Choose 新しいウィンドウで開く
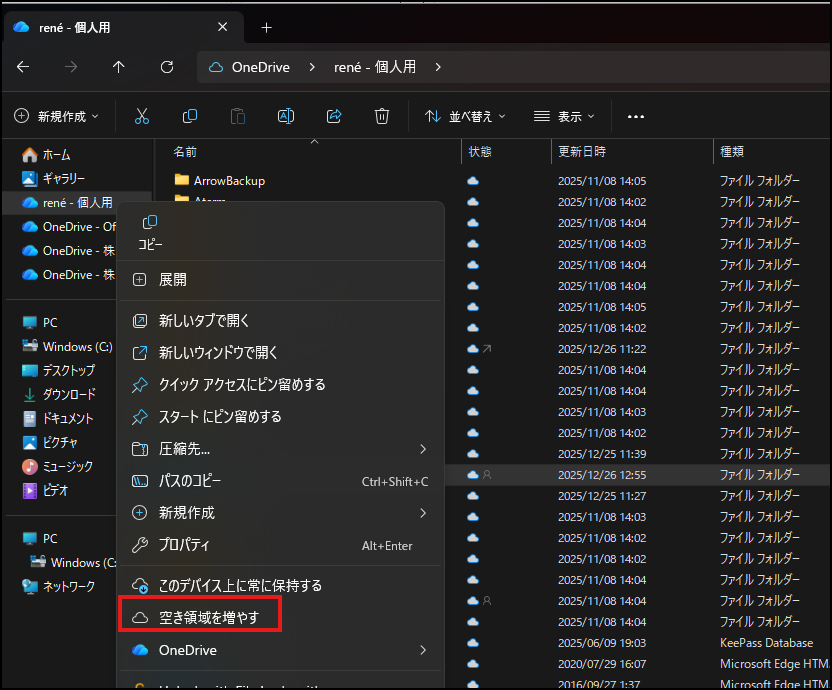 click(x=280, y=352)
